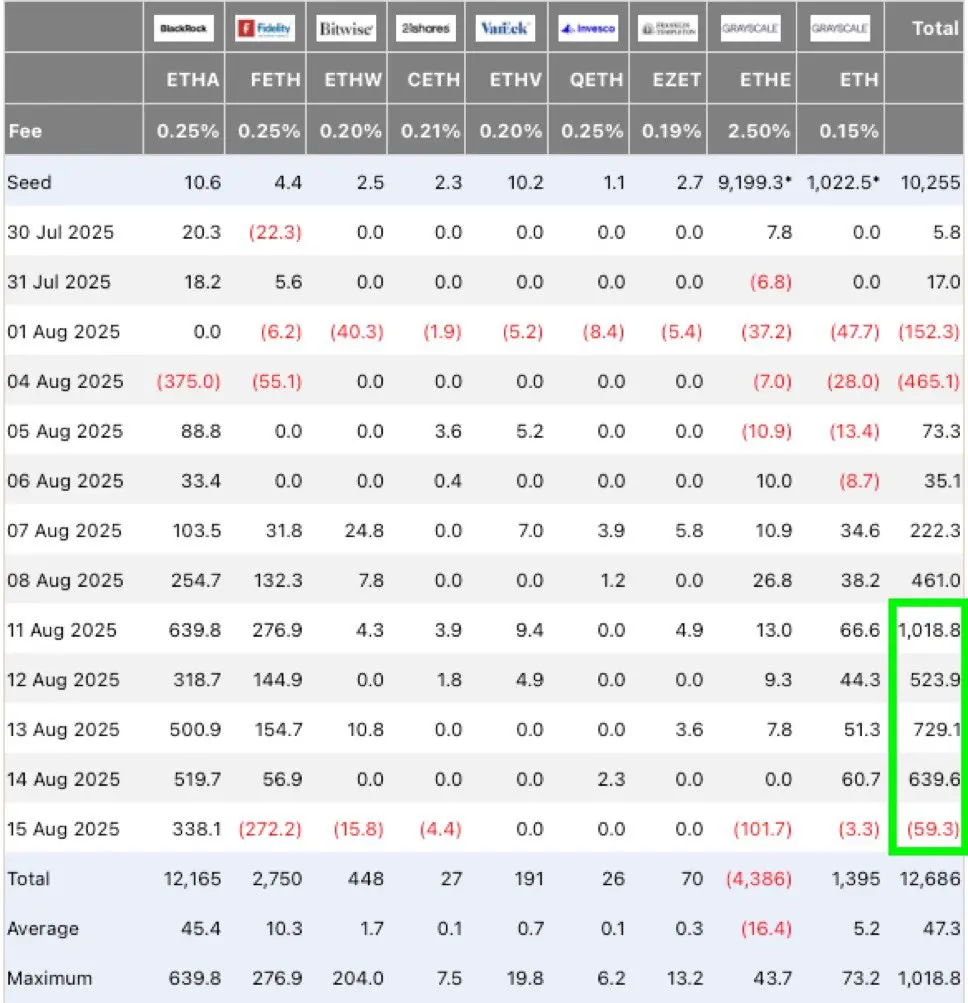Click the 0.15% fee value

pyautogui.click(x=849, y=130)
